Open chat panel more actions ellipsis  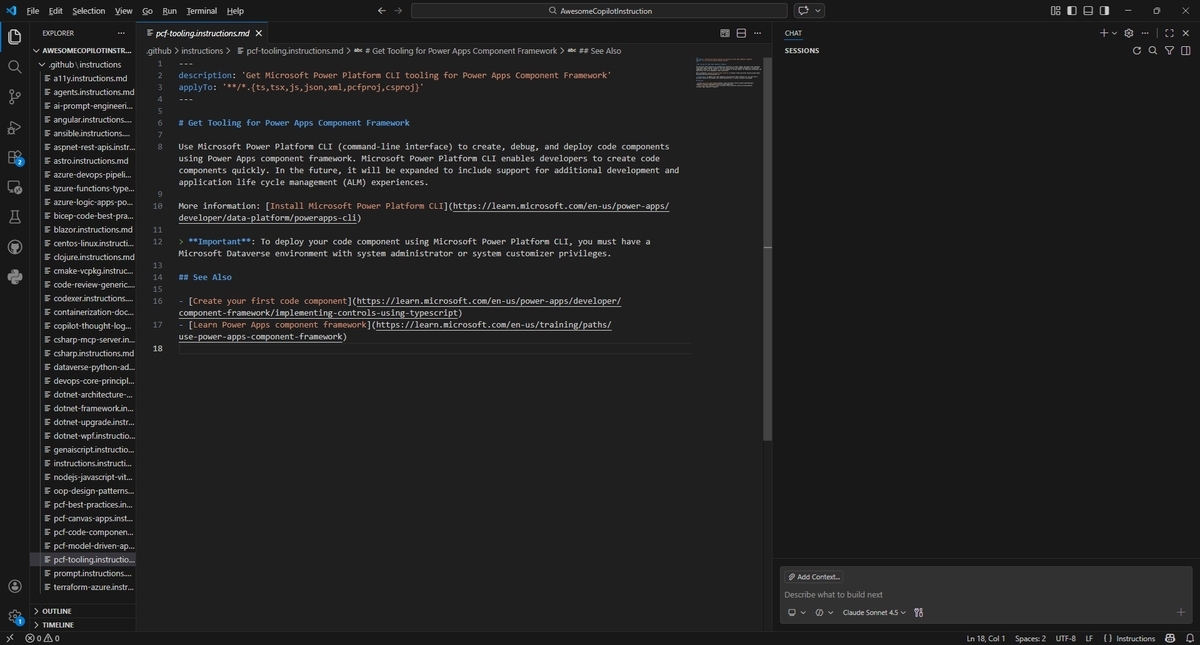(1147, 33)
